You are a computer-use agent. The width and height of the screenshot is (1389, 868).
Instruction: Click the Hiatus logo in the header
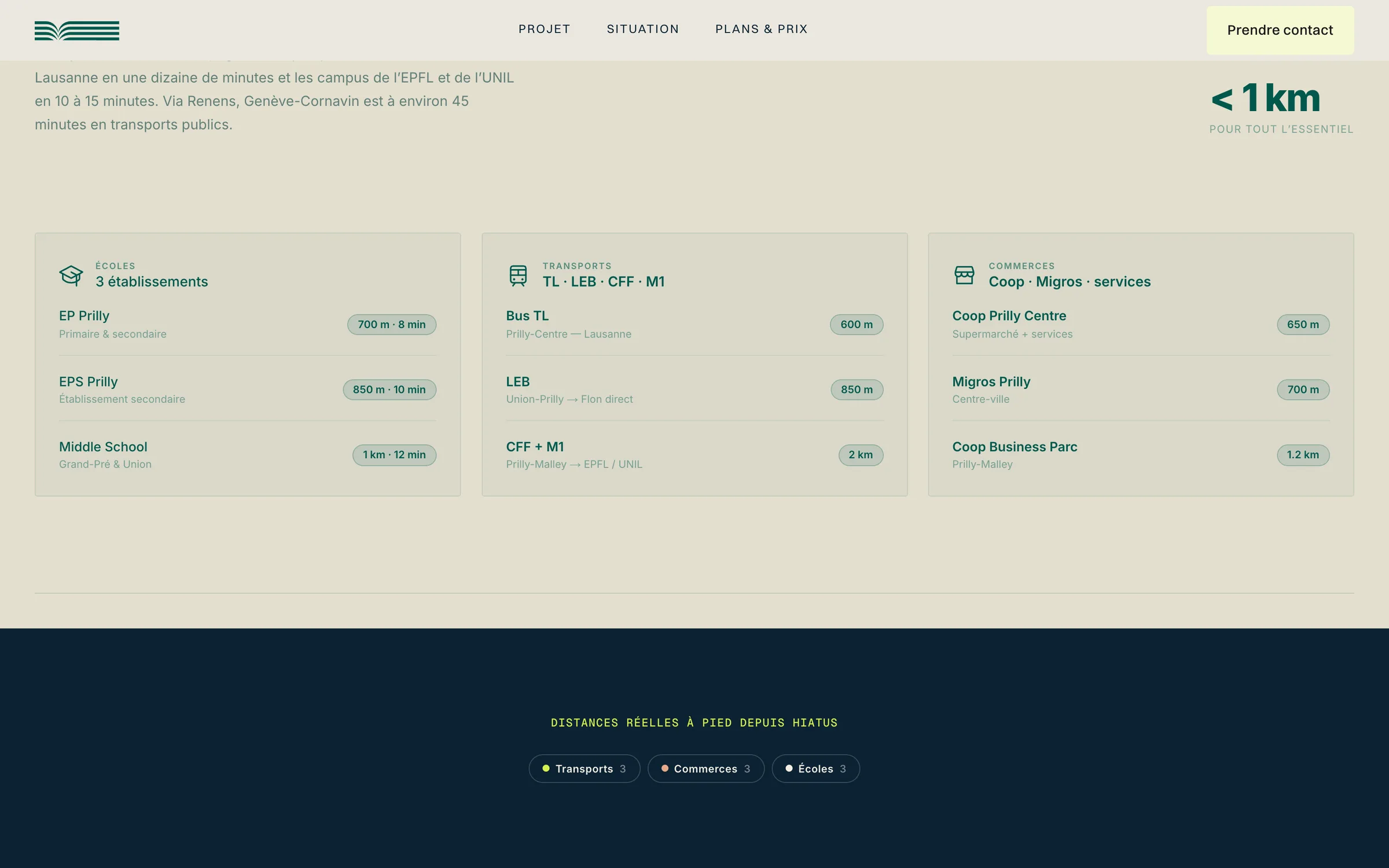77,31
